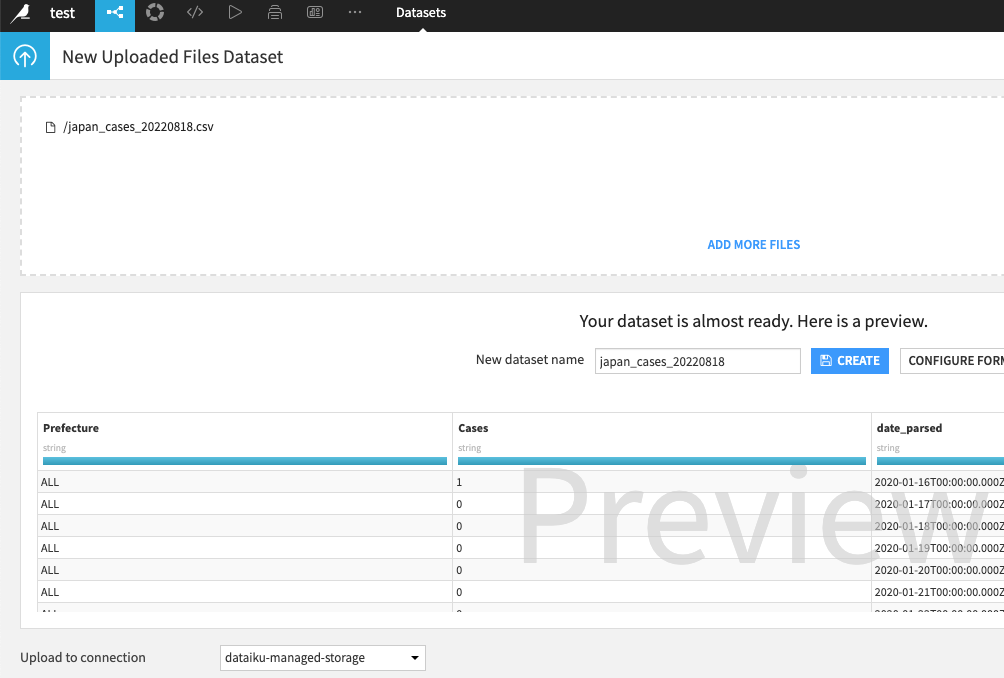Screen dimensions: 1004x678
Task: Open the Flow icon in navbar
Action: pyautogui.click(x=115, y=13)
